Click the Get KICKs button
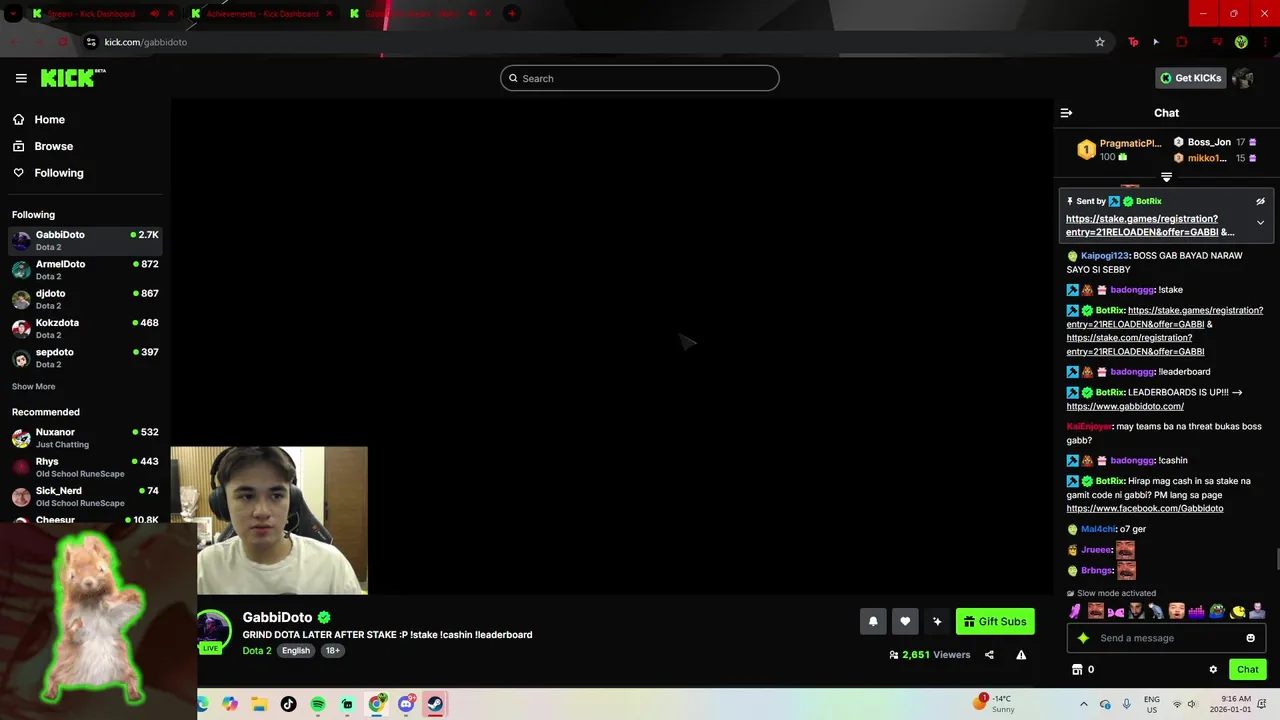Screen dimensions: 1280x720 [1190, 78]
